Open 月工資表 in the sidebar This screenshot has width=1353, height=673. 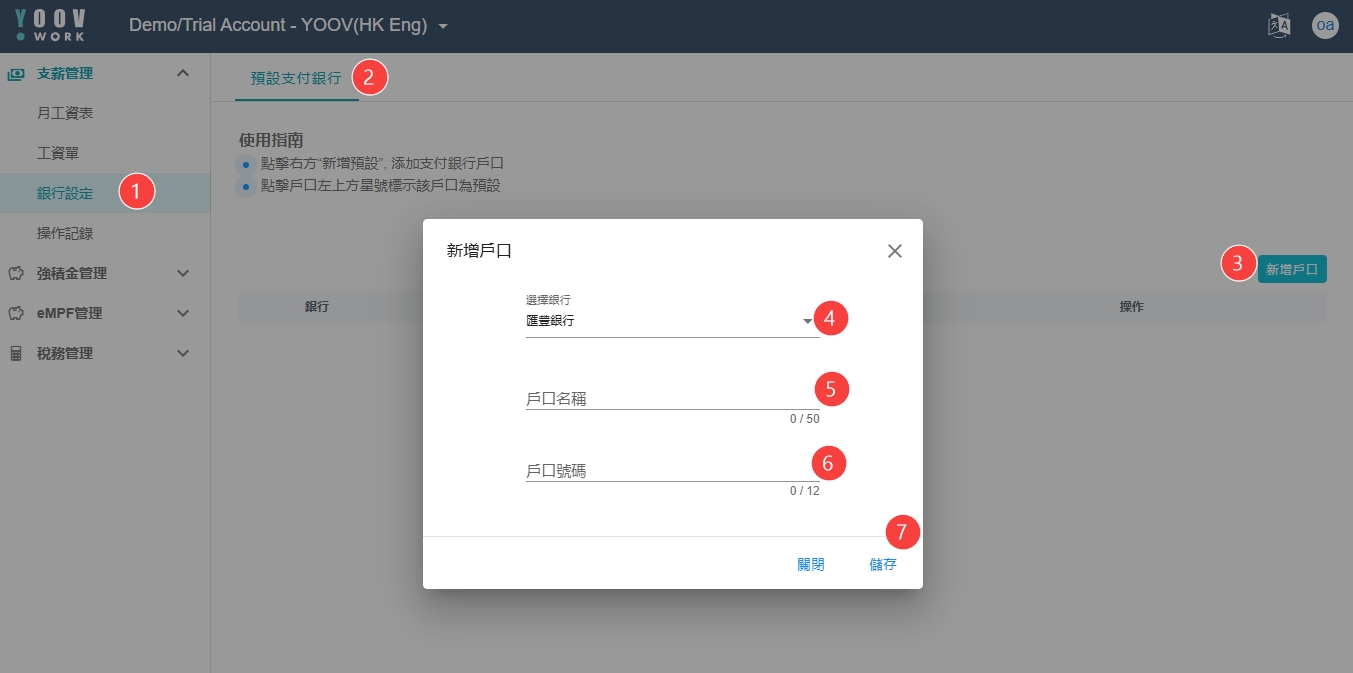click(x=65, y=113)
